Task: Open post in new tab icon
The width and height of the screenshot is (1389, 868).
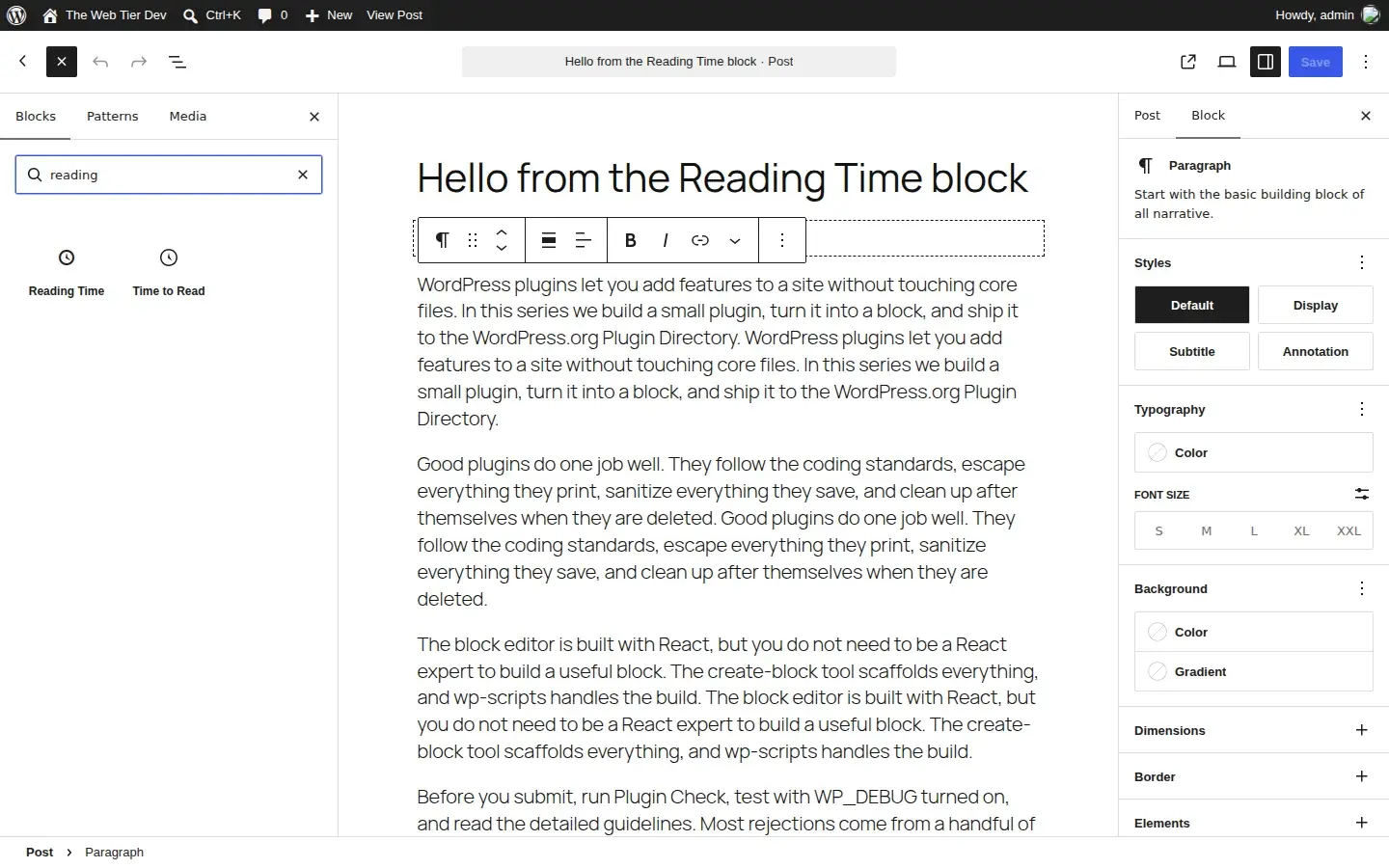Action: point(1188,62)
